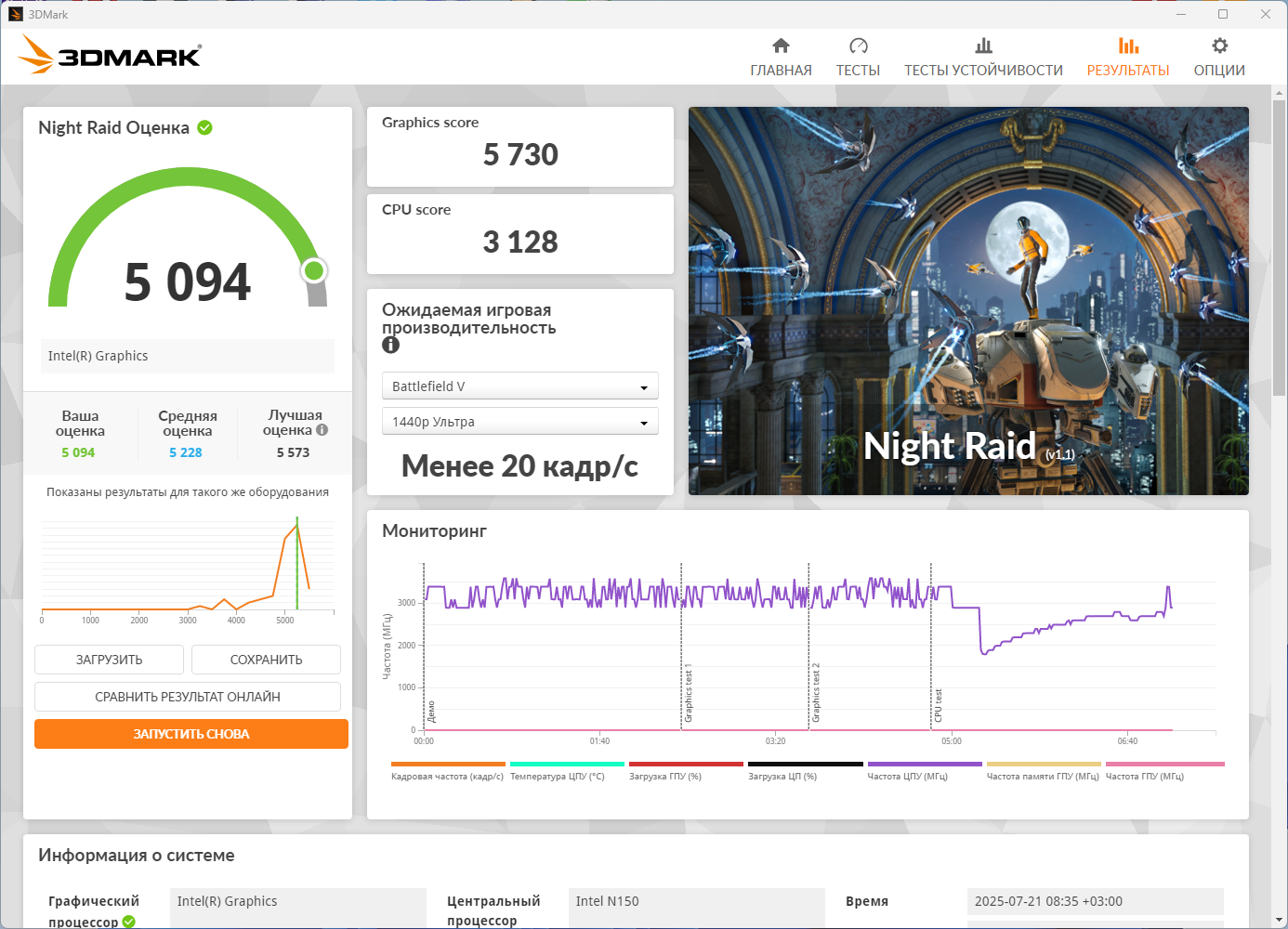Viewport: 1288px width, 929px height.
Task: Click the Intel N150 processor field
Action: point(696,901)
